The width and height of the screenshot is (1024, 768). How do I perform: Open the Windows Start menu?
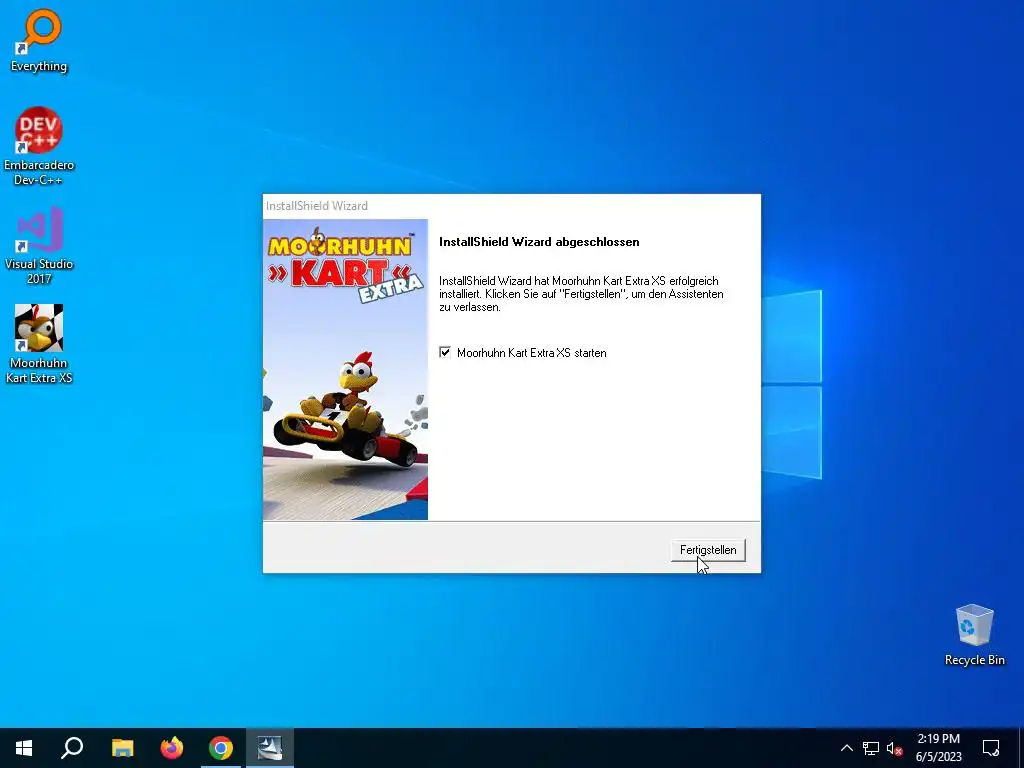click(x=24, y=748)
